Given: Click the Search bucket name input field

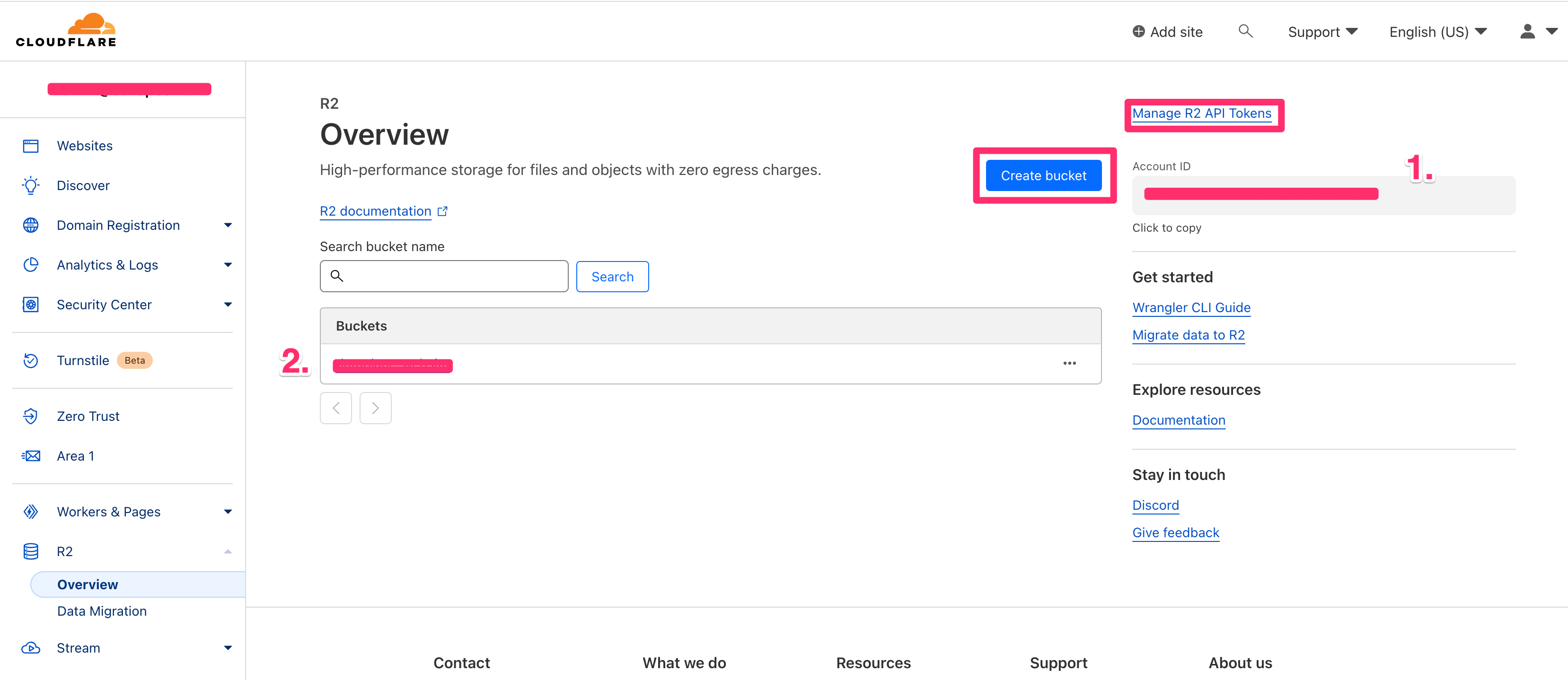Looking at the screenshot, I should tap(444, 276).
